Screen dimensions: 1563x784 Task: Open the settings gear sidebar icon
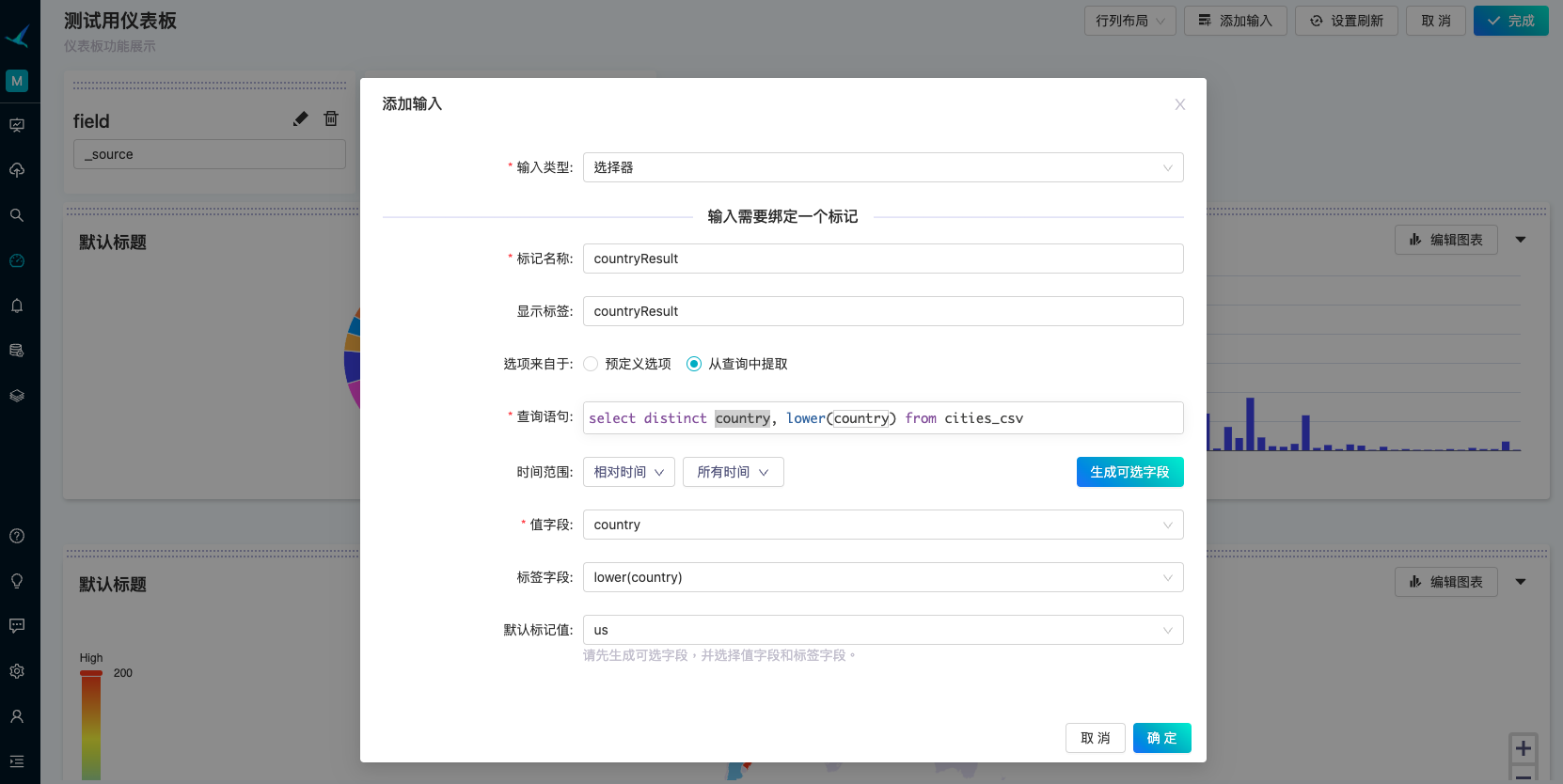(x=17, y=671)
